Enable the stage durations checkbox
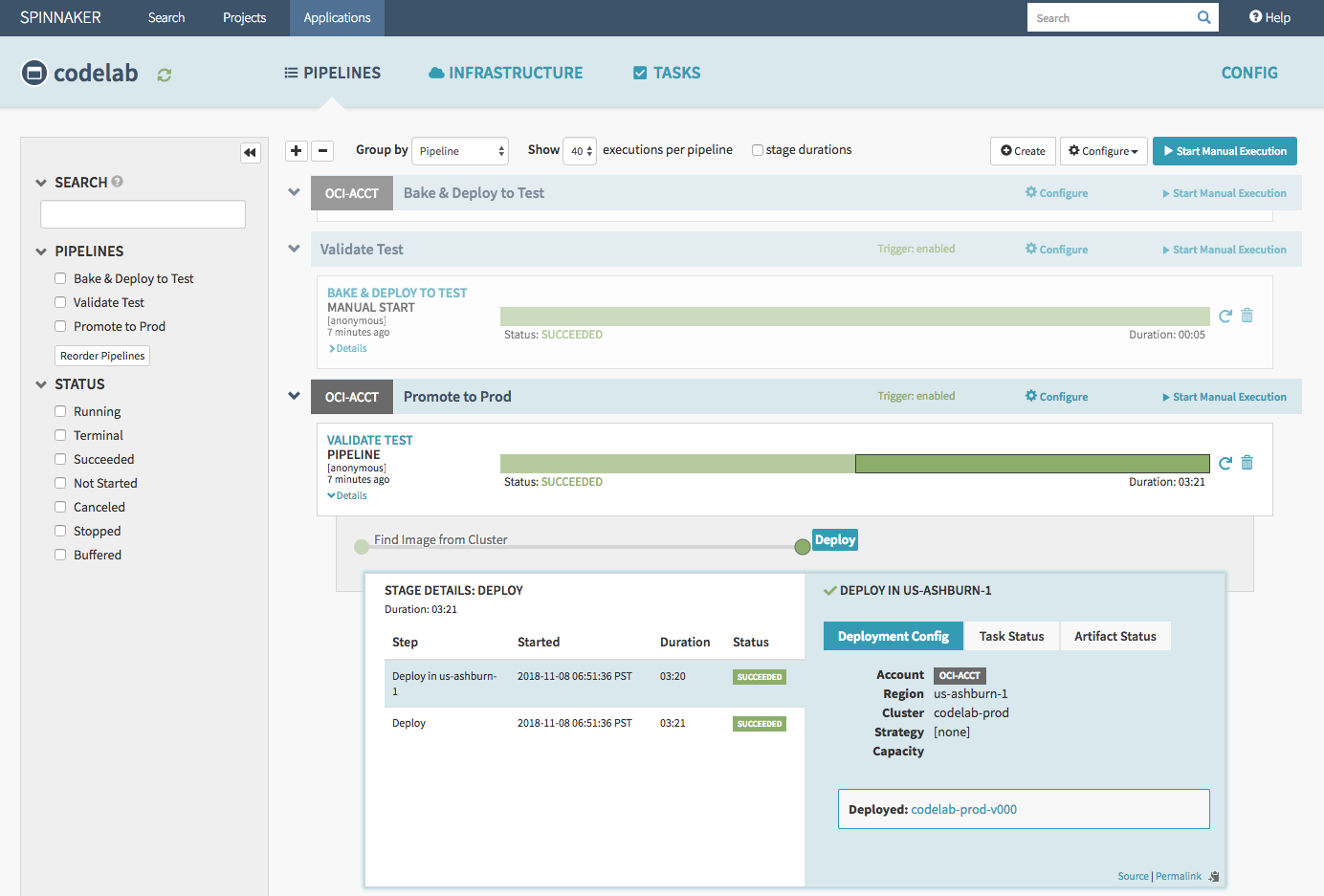This screenshot has height=896, width=1324. [x=757, y=149]
